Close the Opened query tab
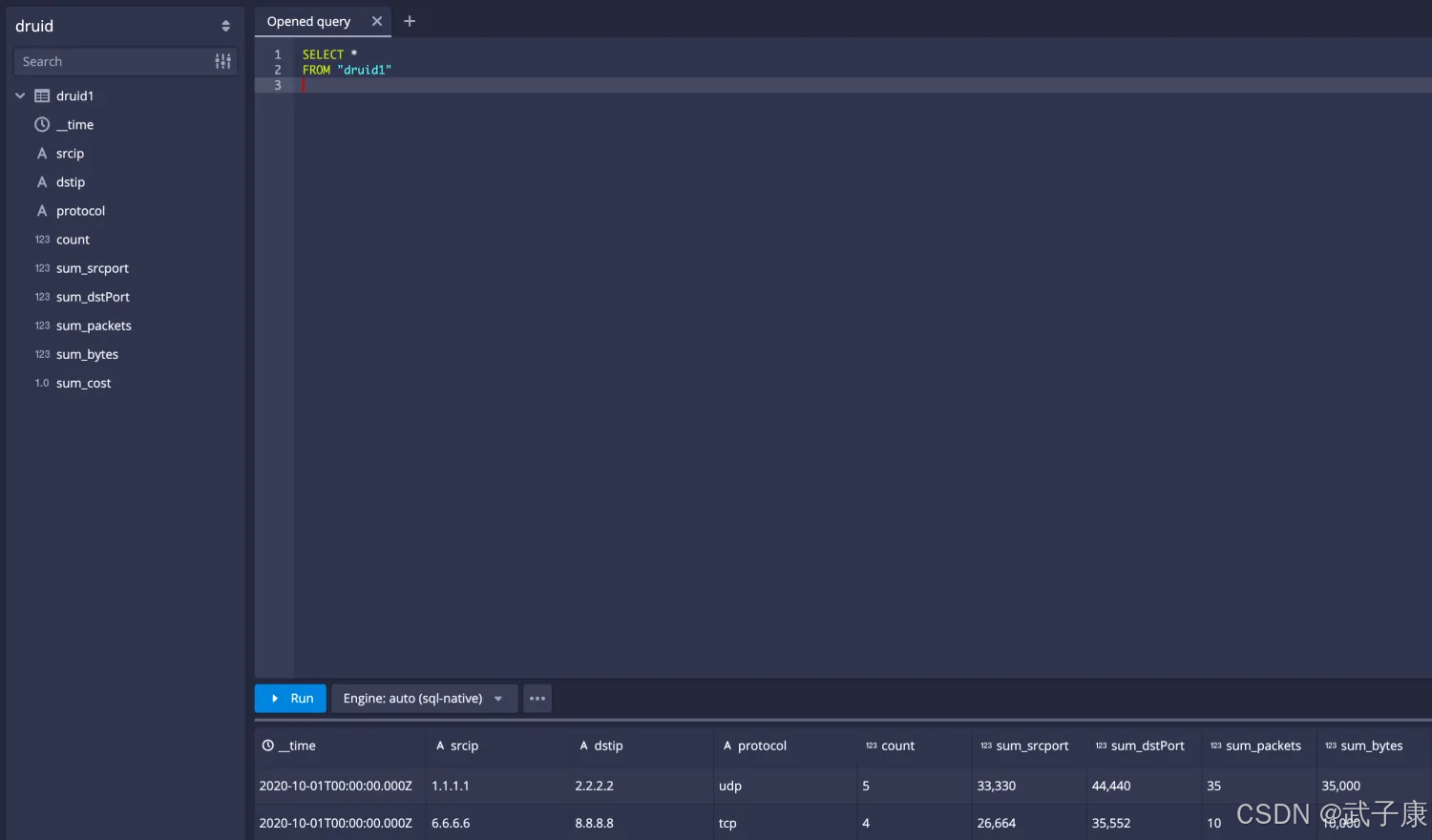 coord(377,21)
